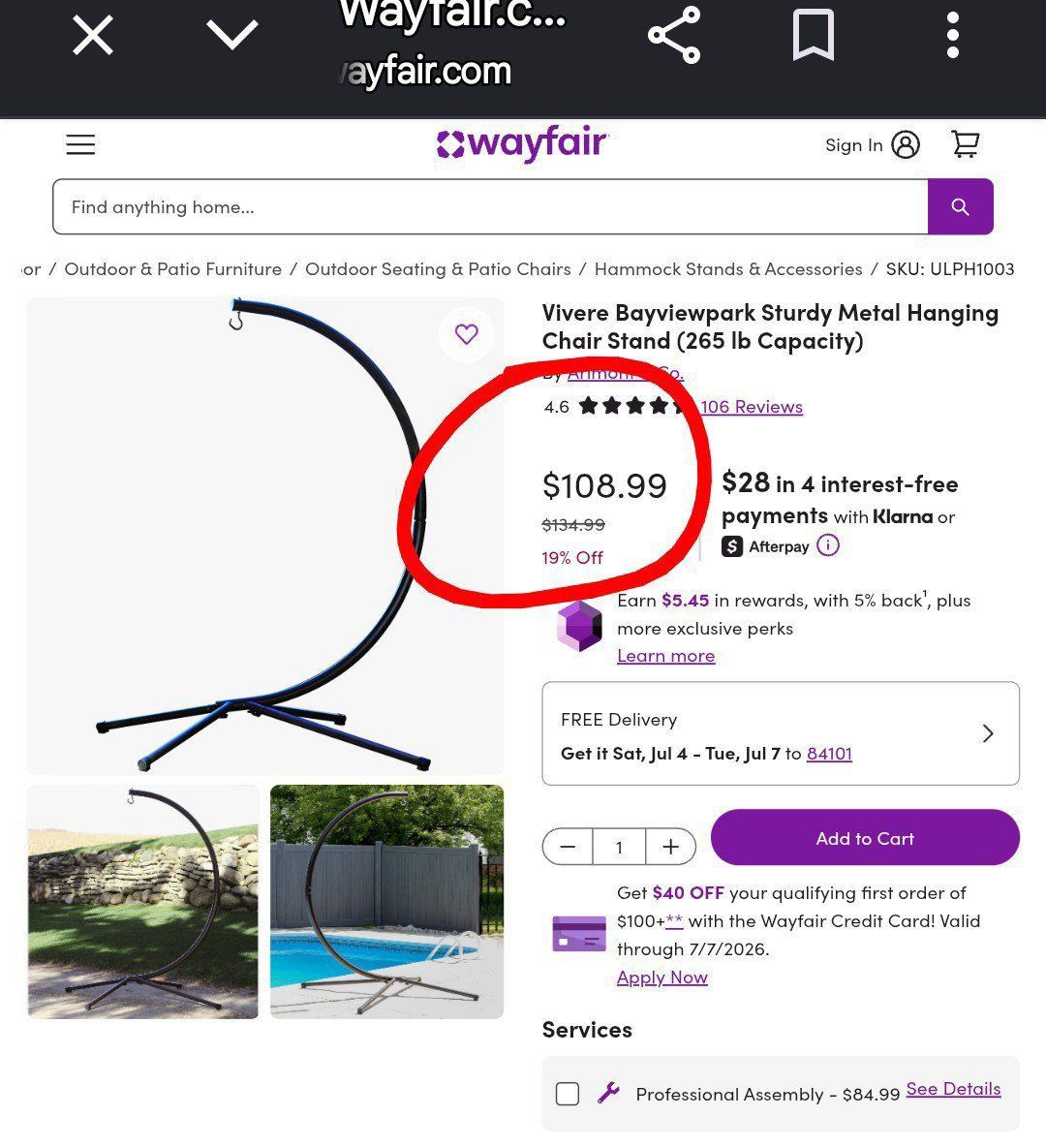Tap the share icon in browser bar
The height and width of the screenshot is (1148, 1046).
click(x=674, y=35)
